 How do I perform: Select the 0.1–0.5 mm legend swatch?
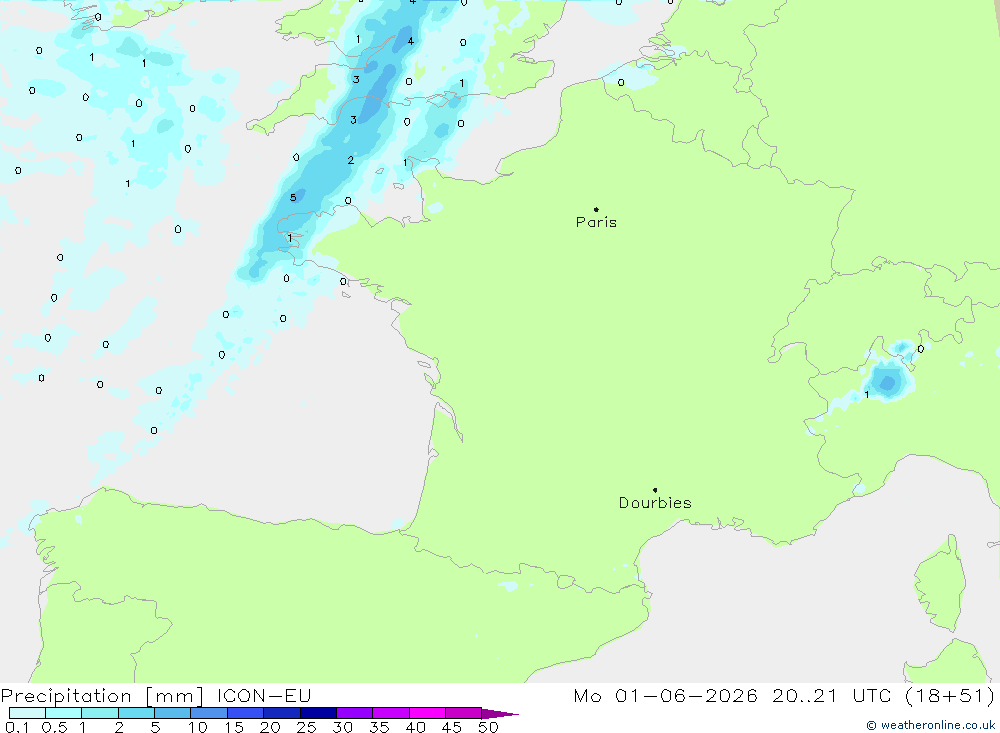click(x=27, y=713)
